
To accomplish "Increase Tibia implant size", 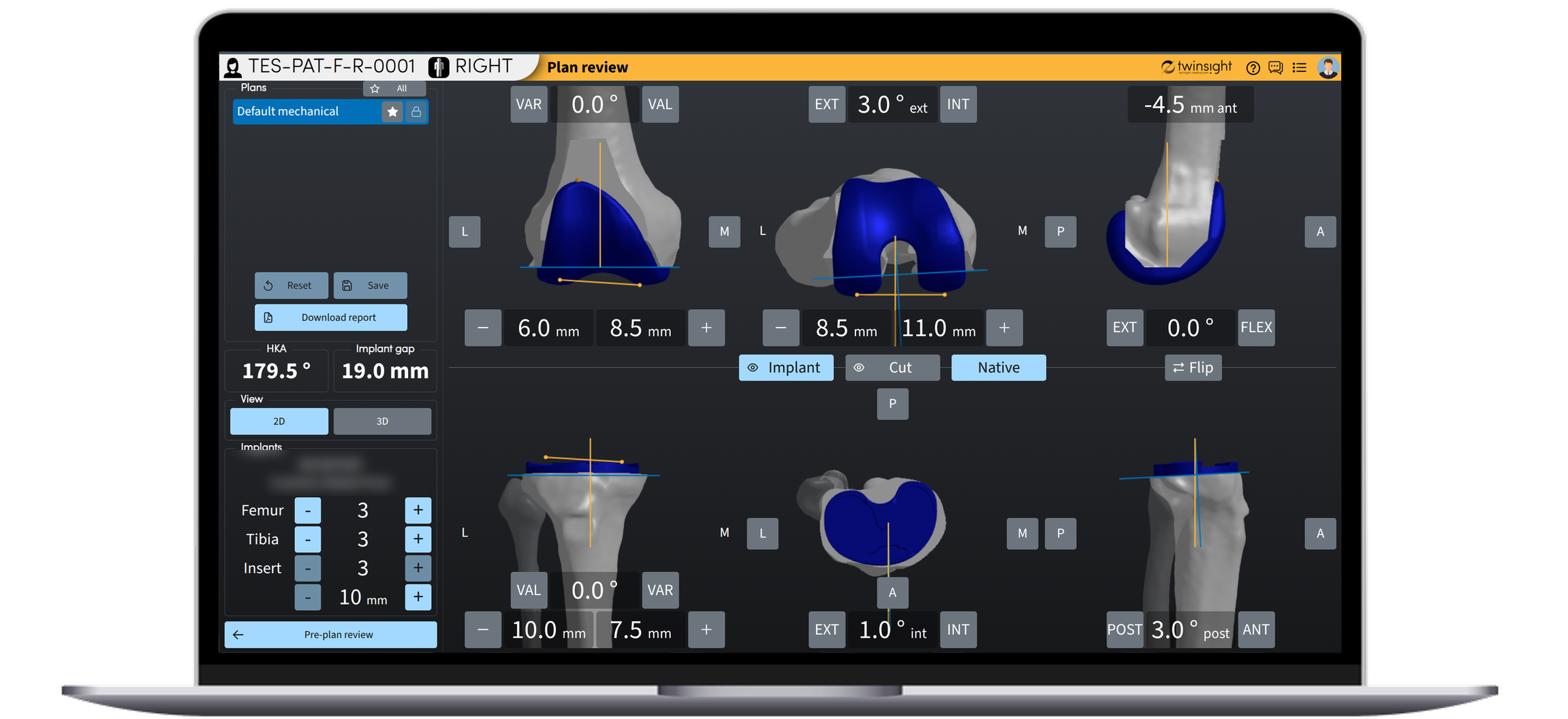I will (418, 539).
